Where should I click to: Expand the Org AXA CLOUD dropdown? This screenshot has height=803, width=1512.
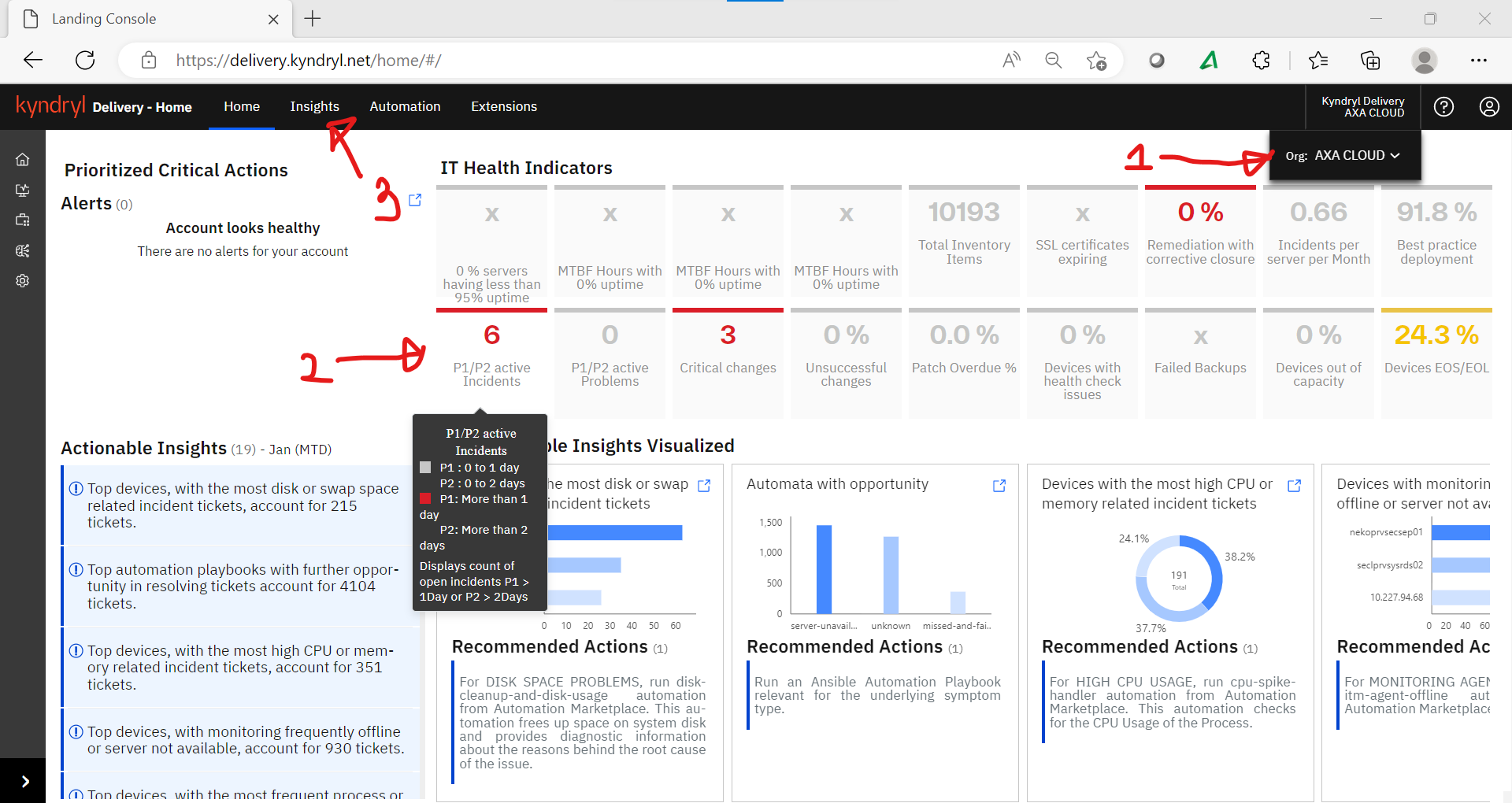click(x=1345, y=155)
